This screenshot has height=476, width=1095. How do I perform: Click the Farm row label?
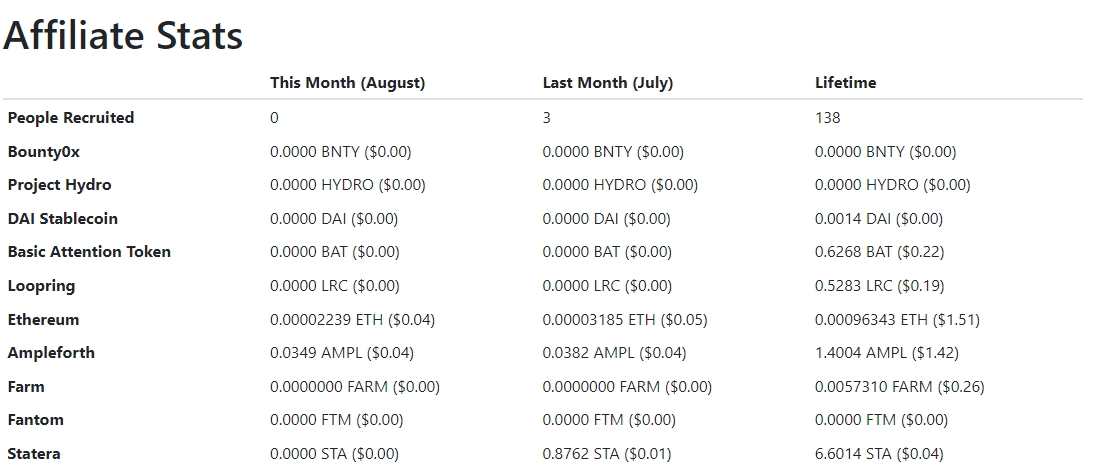coord(26,387)
